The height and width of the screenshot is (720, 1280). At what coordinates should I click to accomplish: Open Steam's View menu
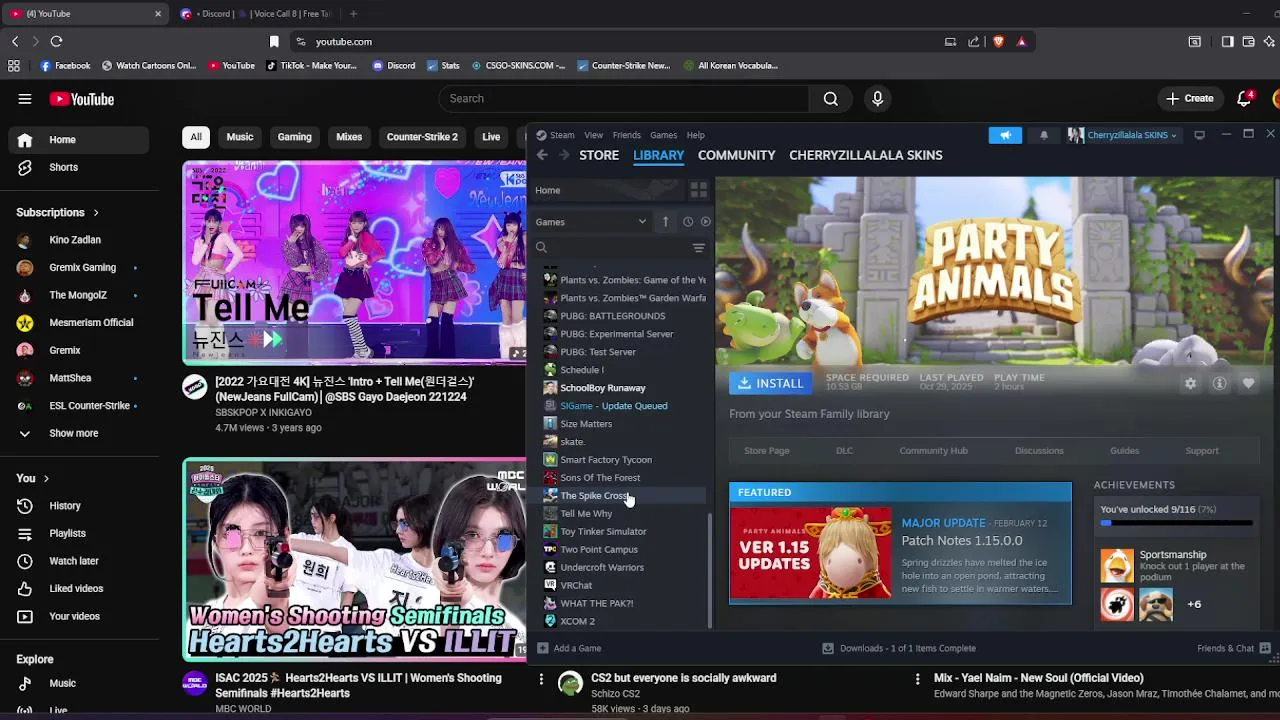click(593, 135)
